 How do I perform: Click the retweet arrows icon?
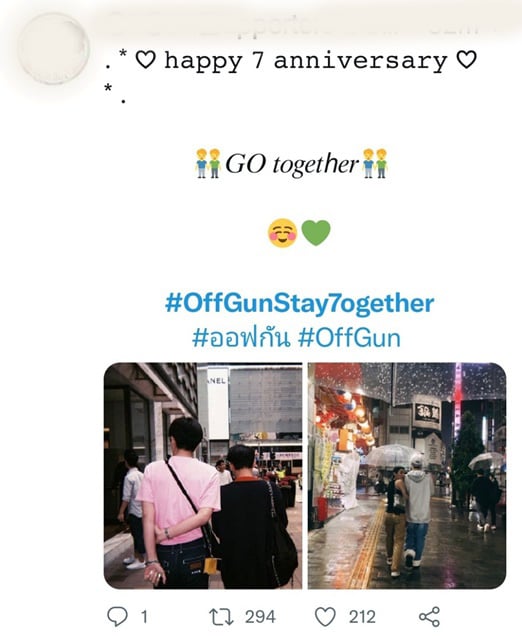[221, 617]
